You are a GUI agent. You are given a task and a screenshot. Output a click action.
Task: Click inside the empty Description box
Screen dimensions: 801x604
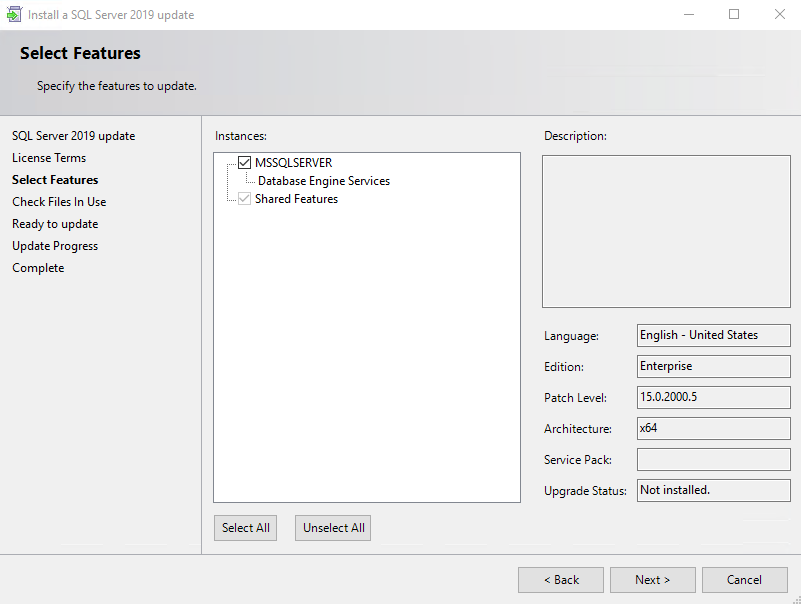(x=666, y=230)
